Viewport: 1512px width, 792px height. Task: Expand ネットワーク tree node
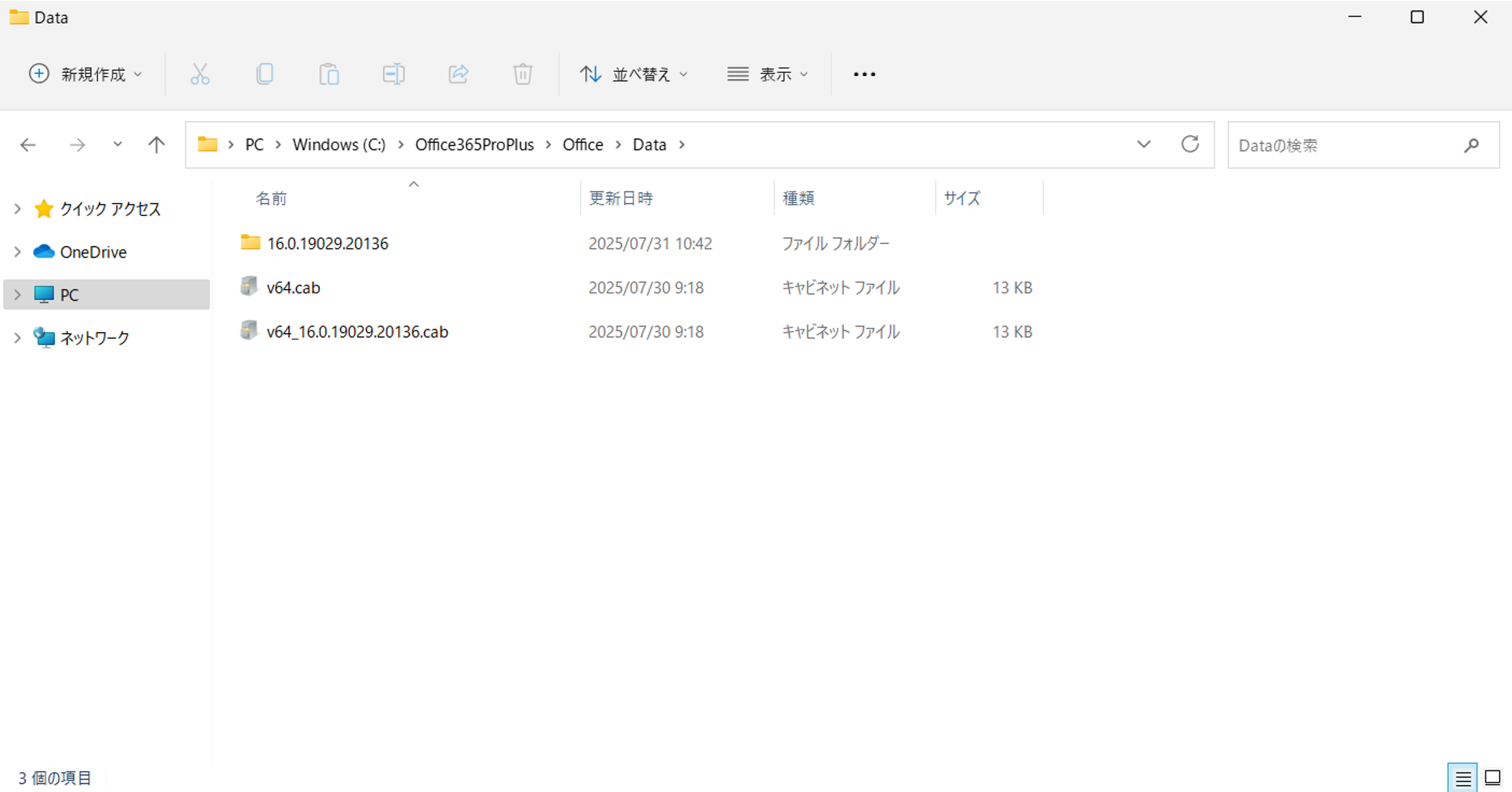[x=17, y=338]
